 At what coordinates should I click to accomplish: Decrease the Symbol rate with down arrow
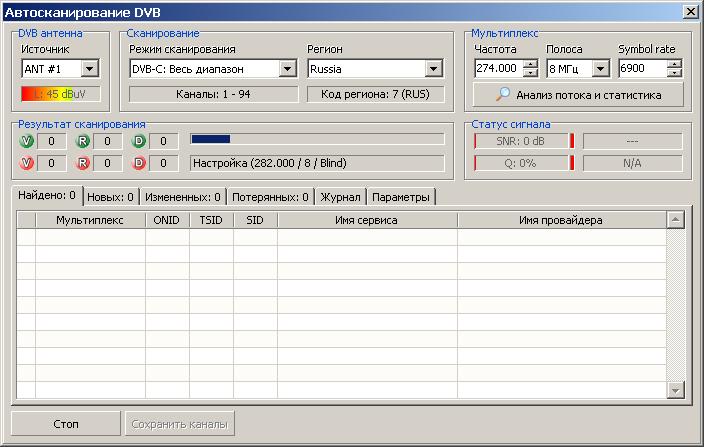point(675,74)
